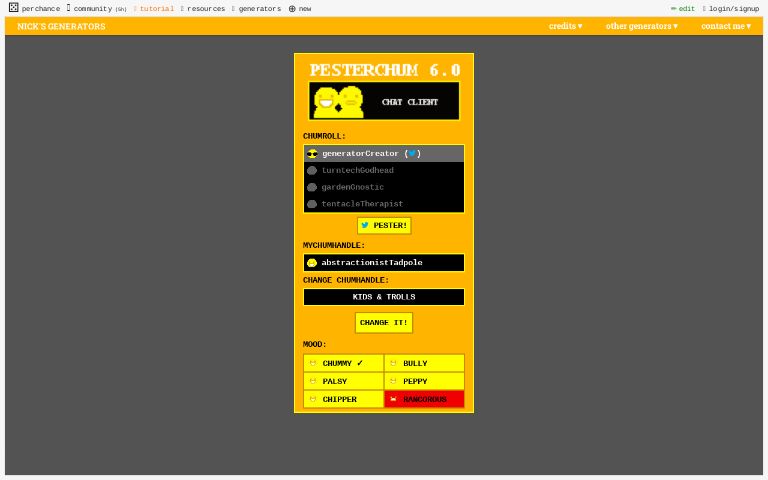This screenshot has width=768, height=480.
Task: Open the community link in top bar
Action: pos(96,8)
